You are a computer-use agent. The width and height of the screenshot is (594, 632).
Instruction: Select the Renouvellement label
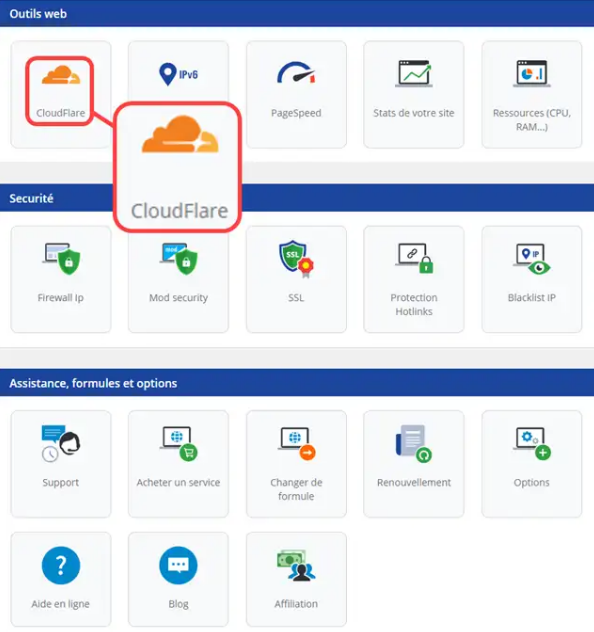click(x=414, y=482)
